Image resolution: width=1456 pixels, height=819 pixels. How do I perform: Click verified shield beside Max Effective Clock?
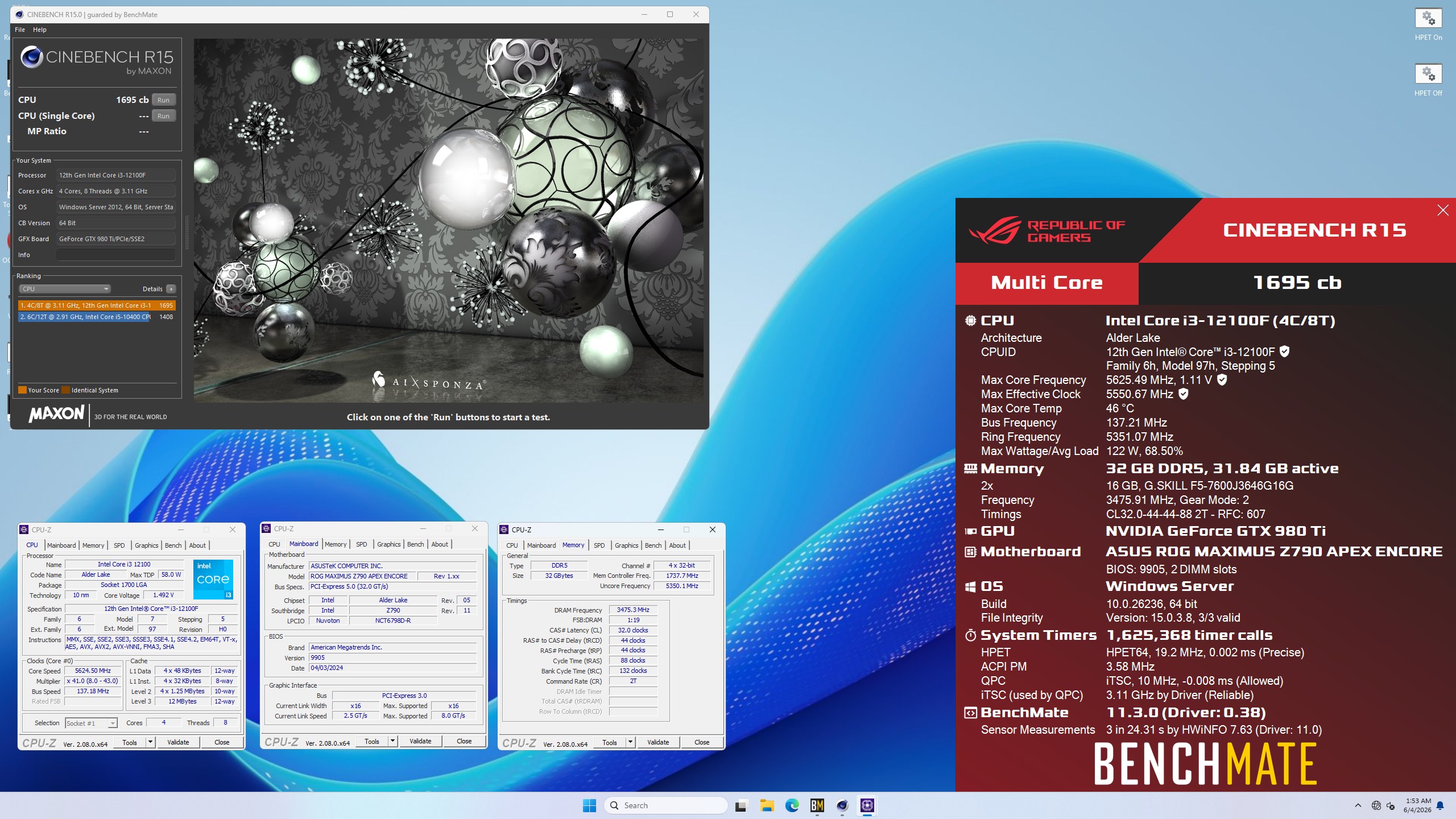[1184, 394]
